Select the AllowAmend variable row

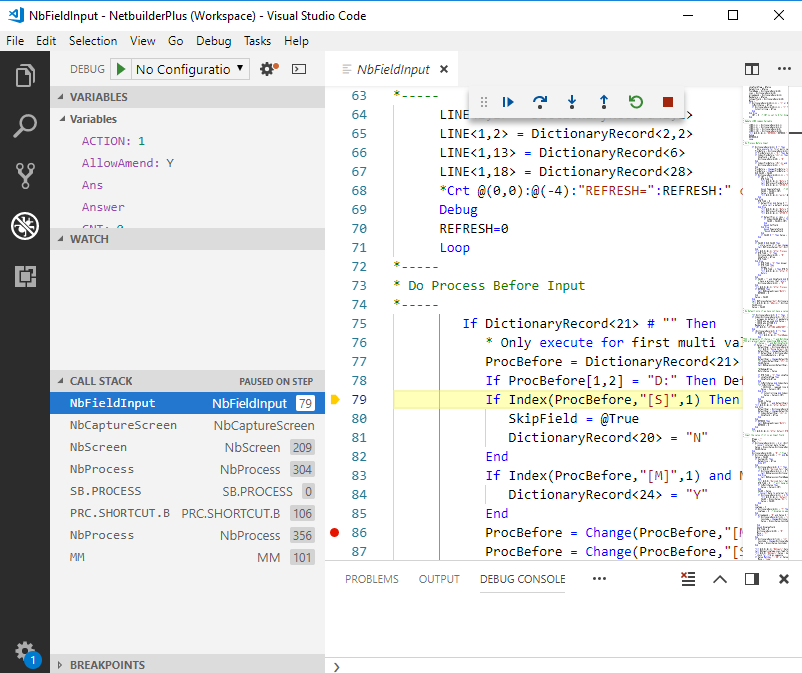pos(187,163)
